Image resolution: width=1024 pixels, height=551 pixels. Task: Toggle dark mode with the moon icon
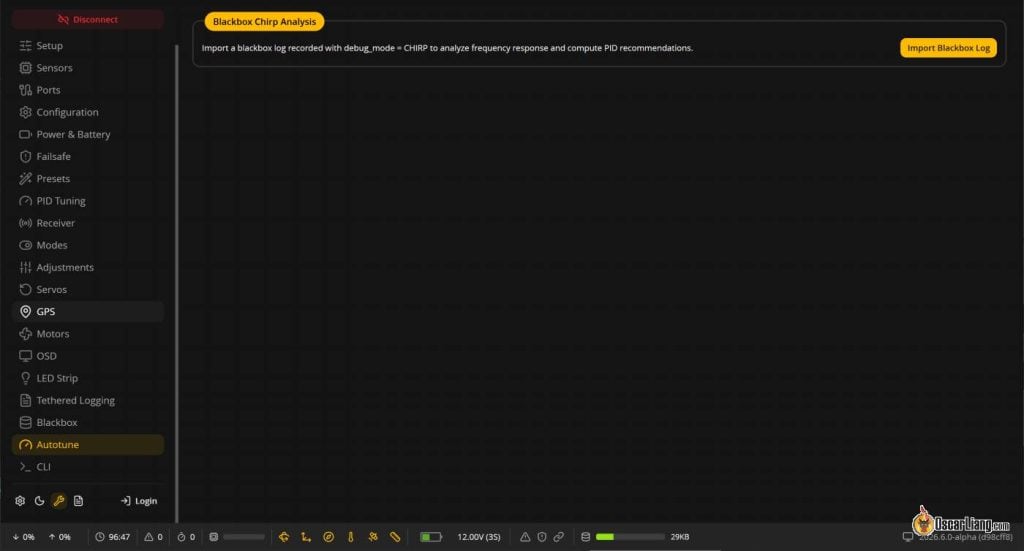click(39, 501)
